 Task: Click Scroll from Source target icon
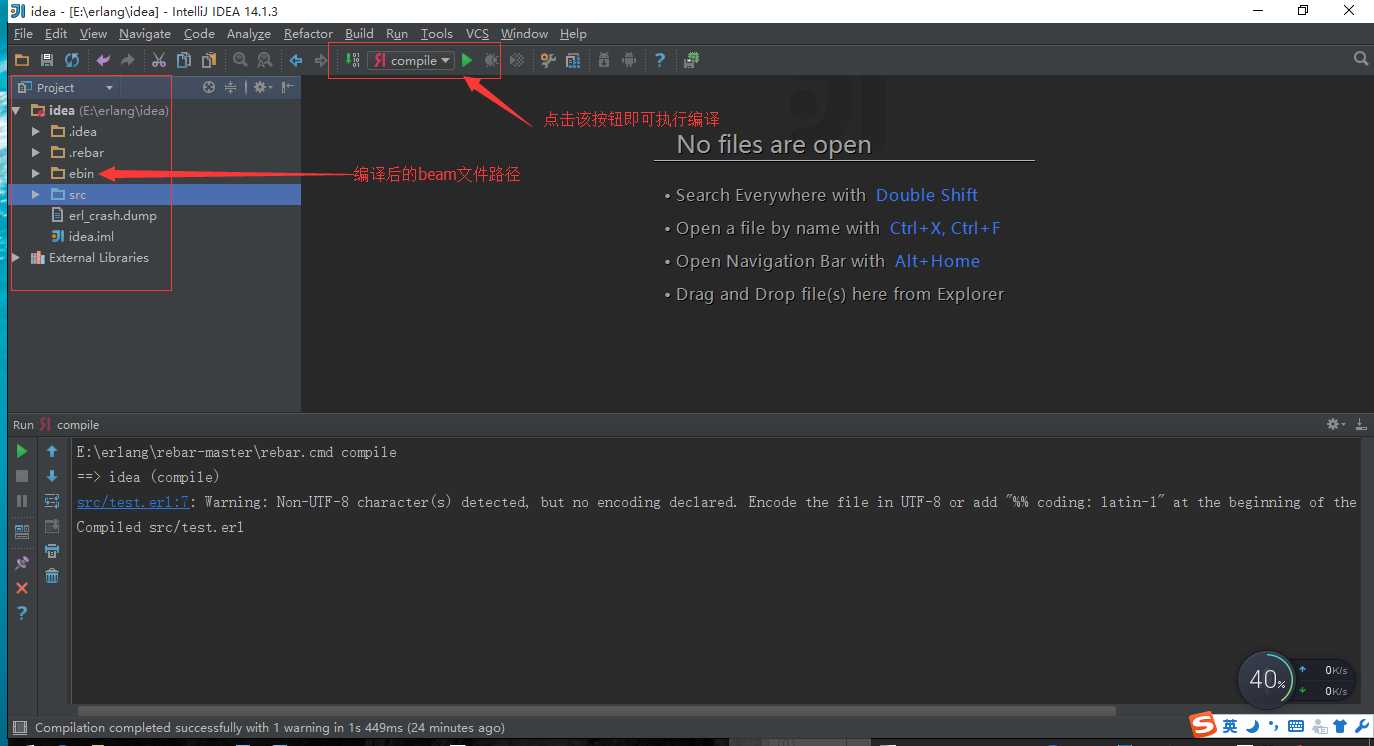[209, 87]
